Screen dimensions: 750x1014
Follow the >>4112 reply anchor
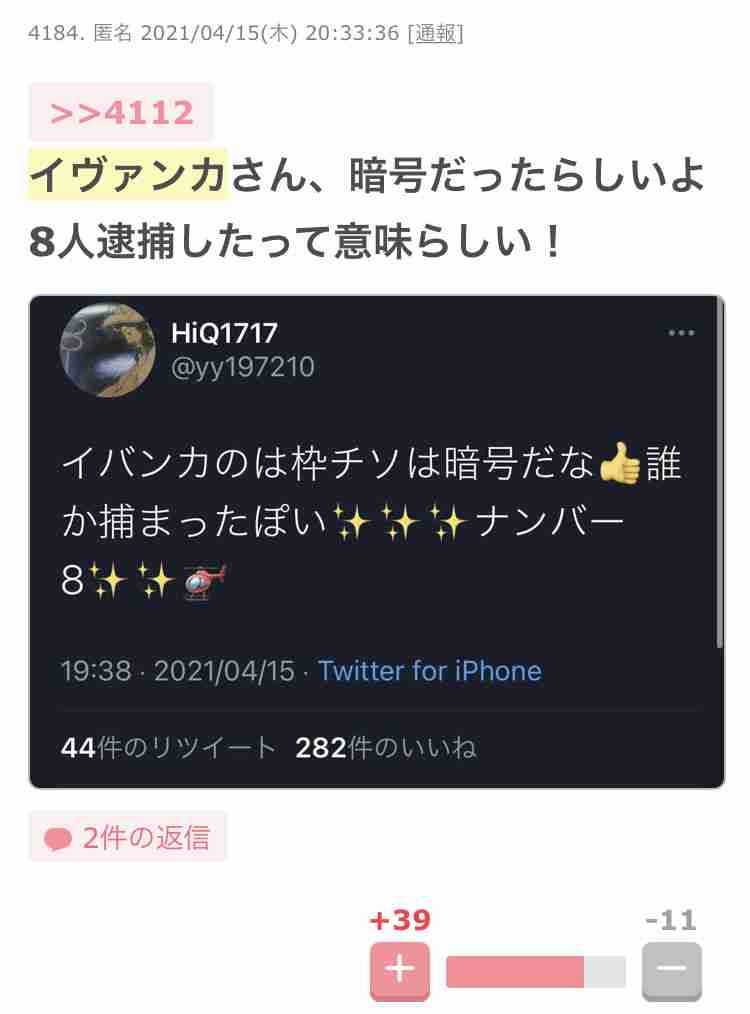point(121,113)
